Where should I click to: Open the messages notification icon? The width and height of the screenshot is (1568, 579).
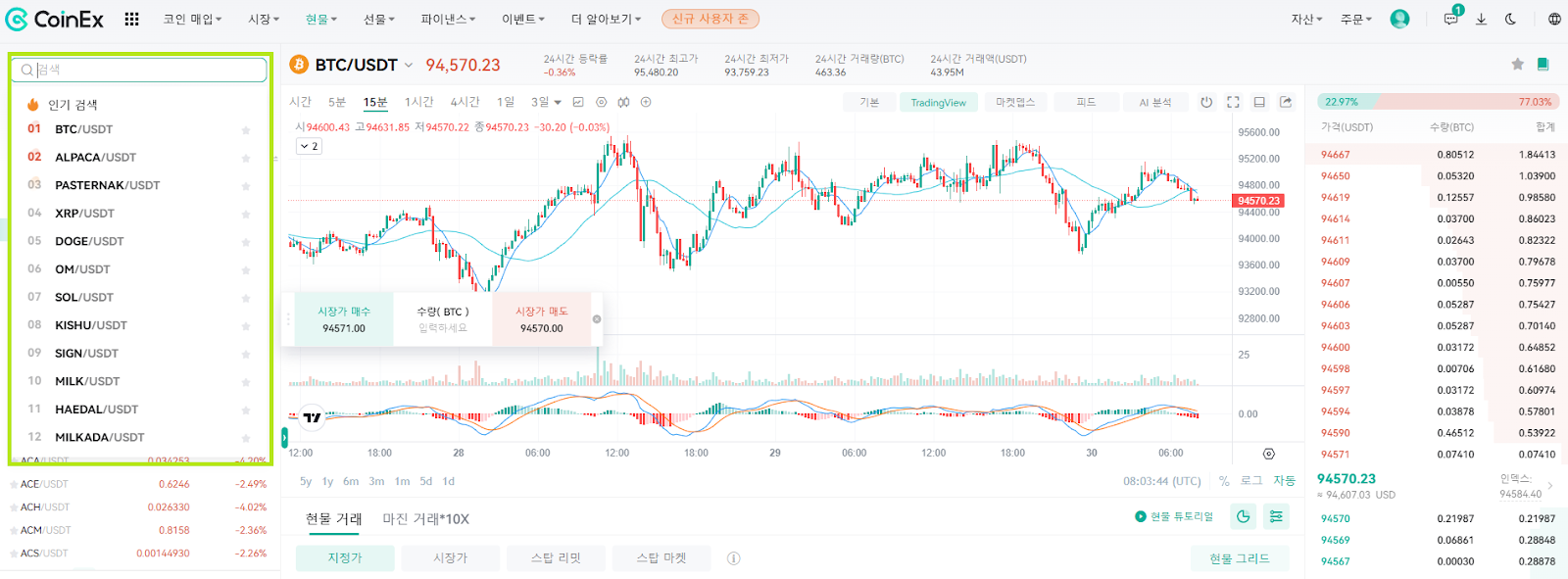click(x=1450, y=19)
